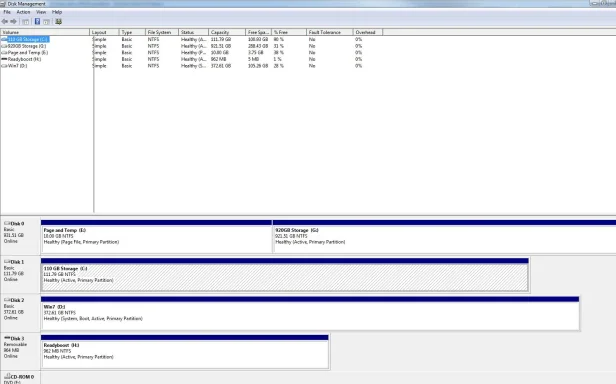616x384 pixels.
Task: Sort by the File System column header
Action: pos(162,32)
